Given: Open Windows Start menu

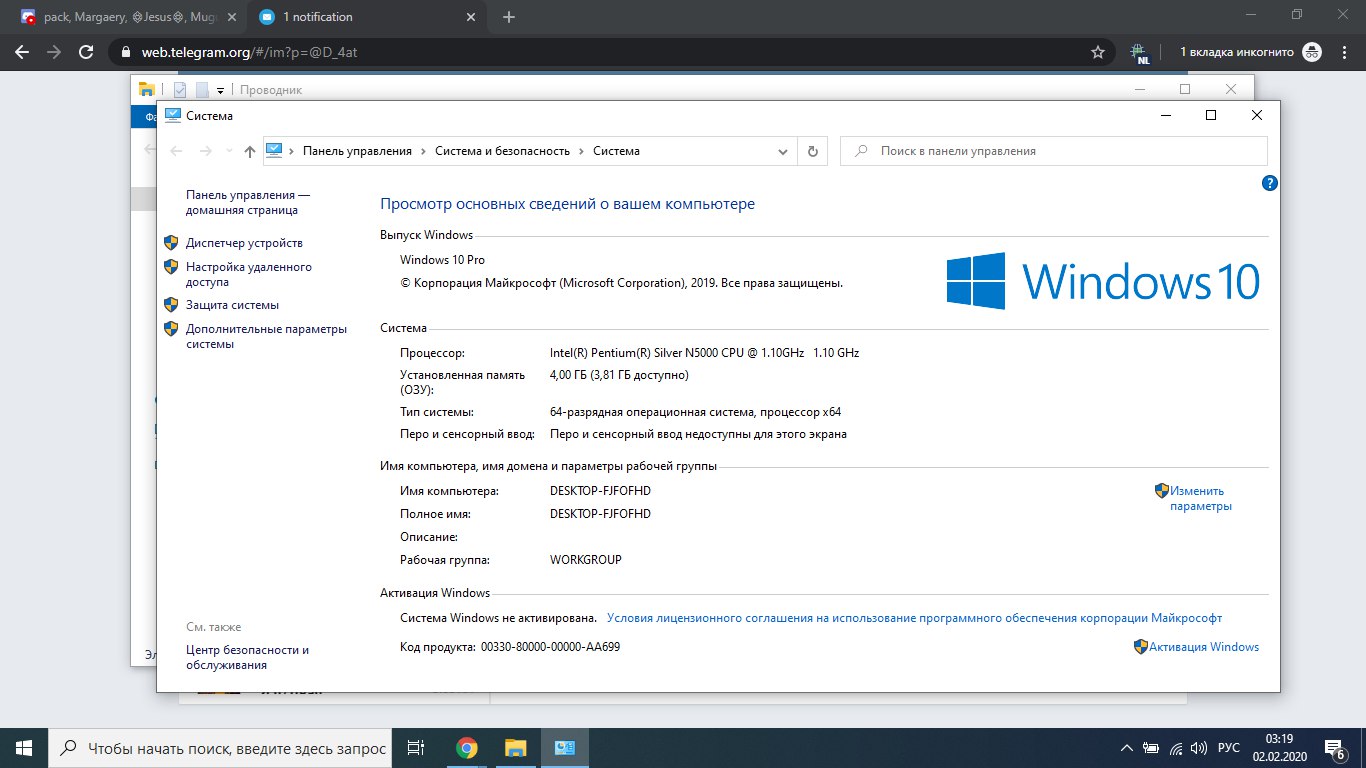Looking at the screenshot, I should [x=24, y=748].
